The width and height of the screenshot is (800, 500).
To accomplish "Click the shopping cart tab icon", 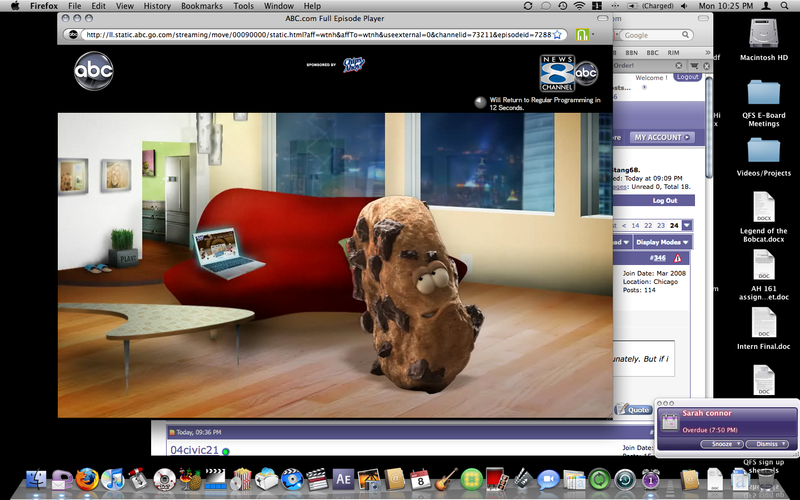I will click(x=694, y=66).
